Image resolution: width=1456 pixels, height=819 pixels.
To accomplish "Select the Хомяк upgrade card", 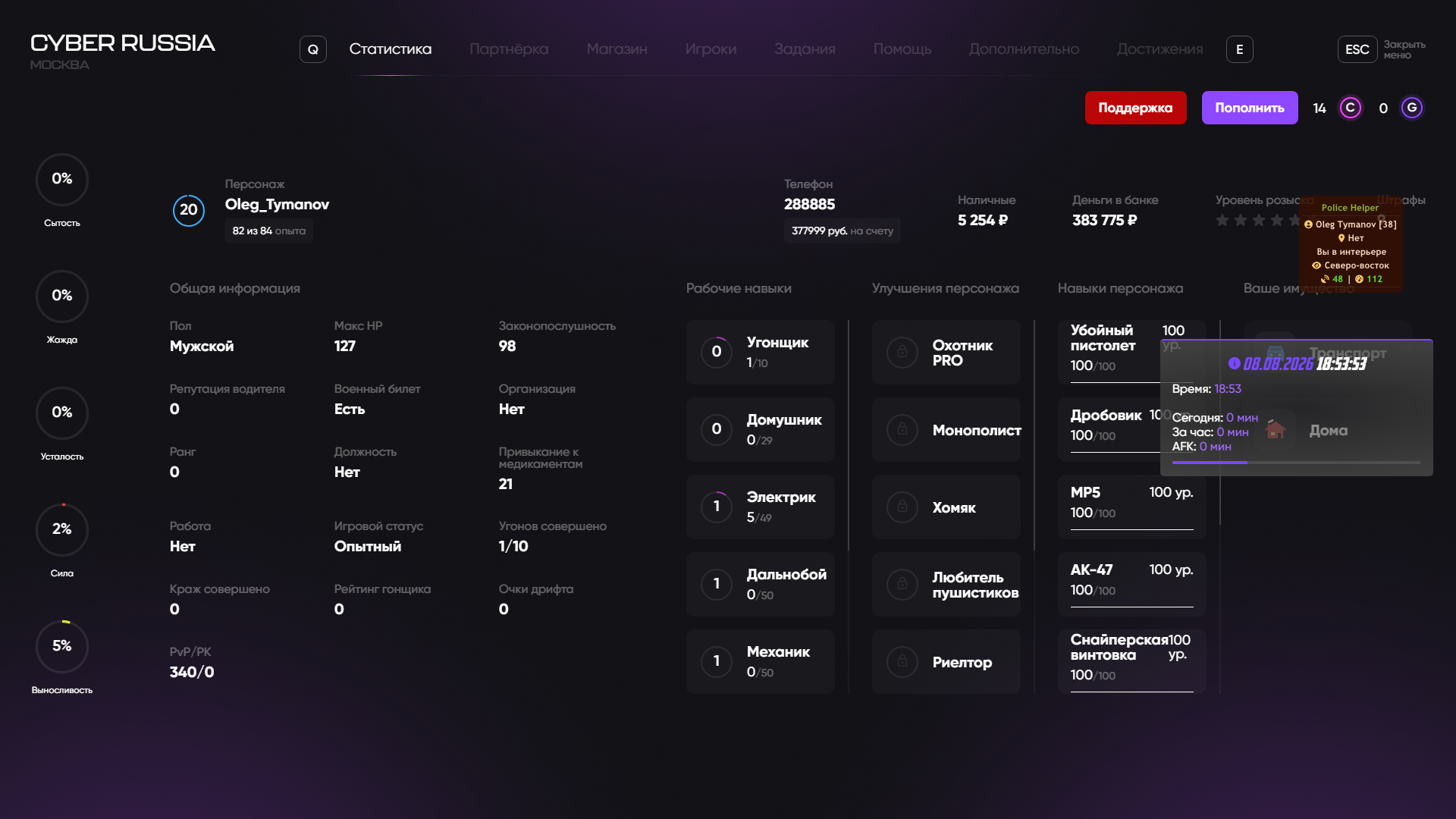I will (x=946, y=507).
